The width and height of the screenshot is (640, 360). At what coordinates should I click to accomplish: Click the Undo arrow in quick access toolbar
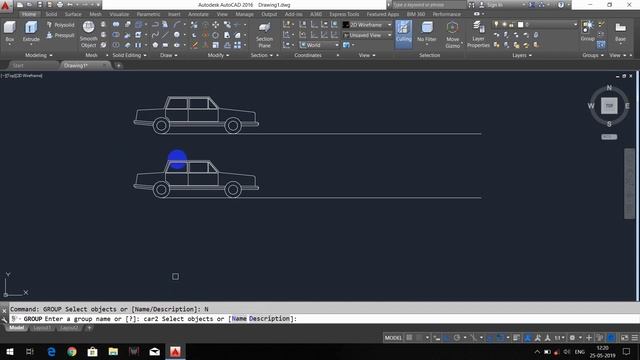(70, 5)
